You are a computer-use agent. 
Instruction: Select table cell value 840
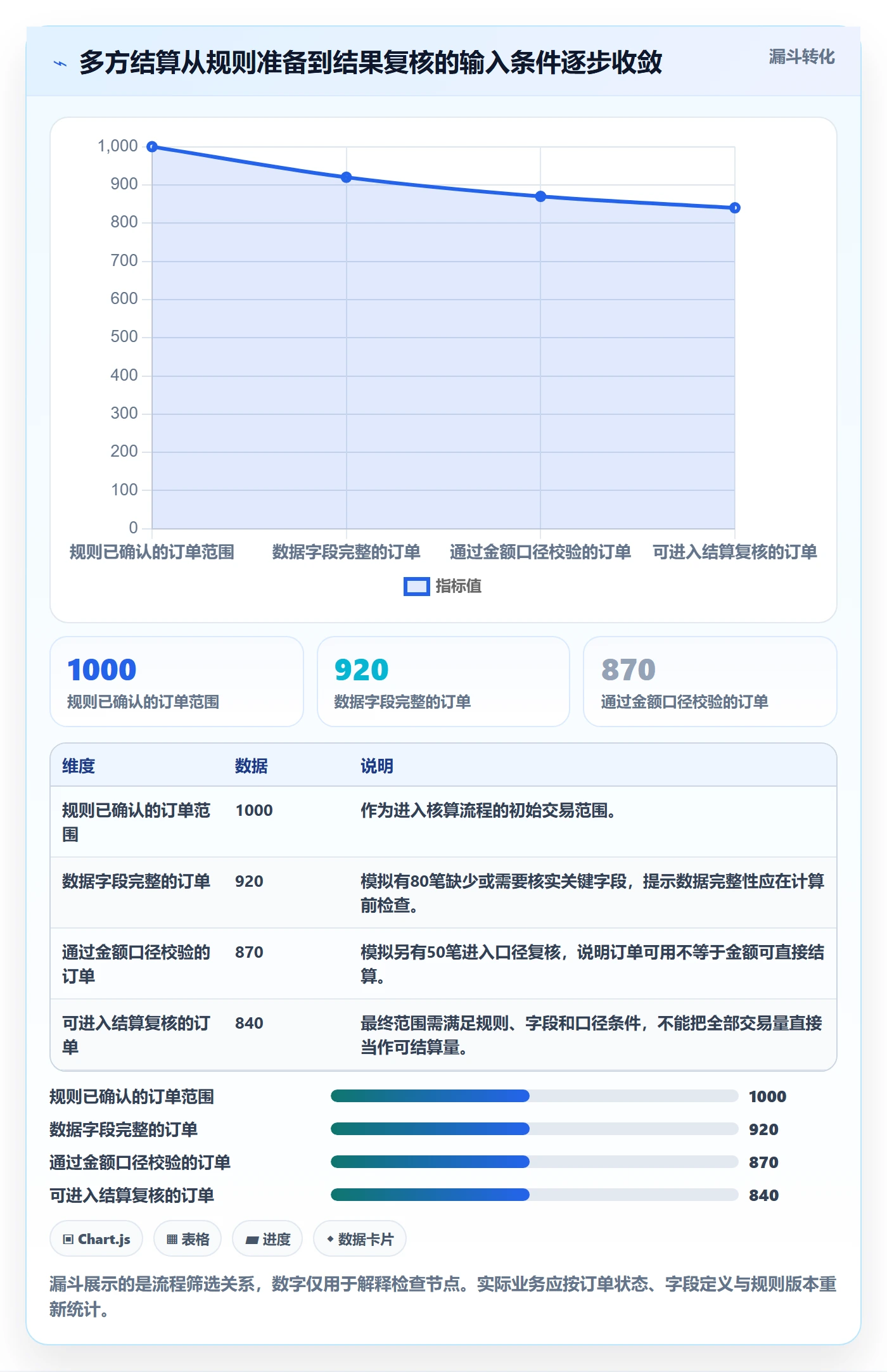249,1024
